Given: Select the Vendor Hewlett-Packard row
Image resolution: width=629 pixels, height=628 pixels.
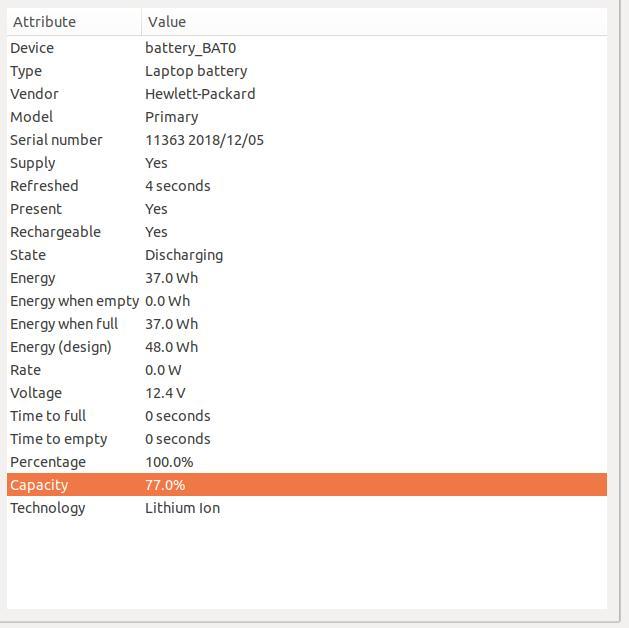Looking at the screenshot, I should (x=307, y=94).
